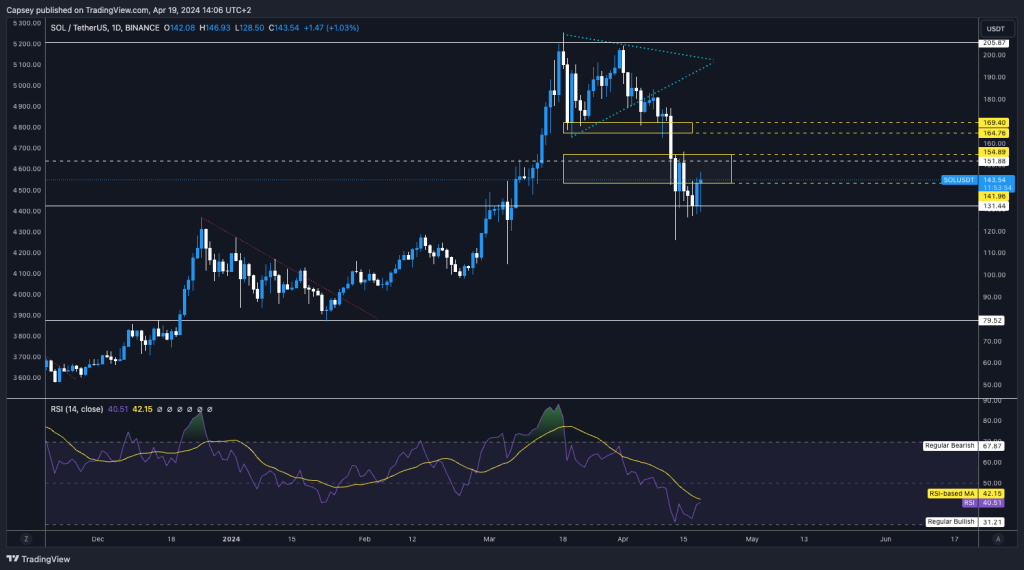Click the May label on the time axis

(x=752, y=538)
